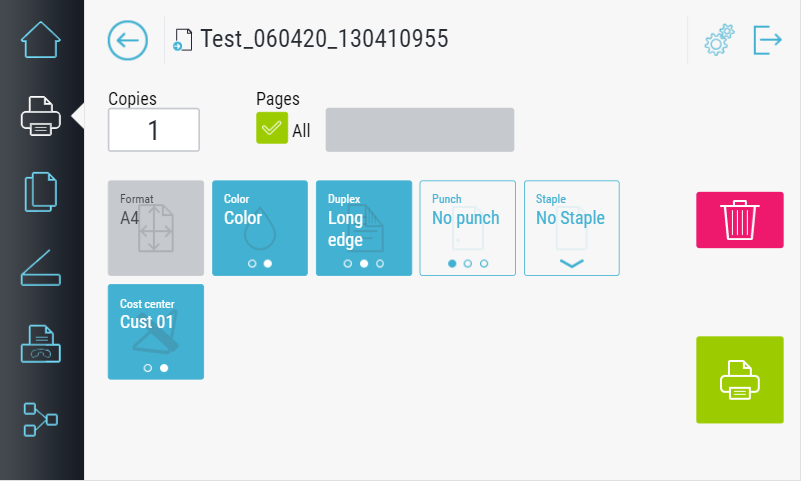This screenshot has width=801, height=481.
Task: Toggle the Color print option tile
Action: coord(260,228)
